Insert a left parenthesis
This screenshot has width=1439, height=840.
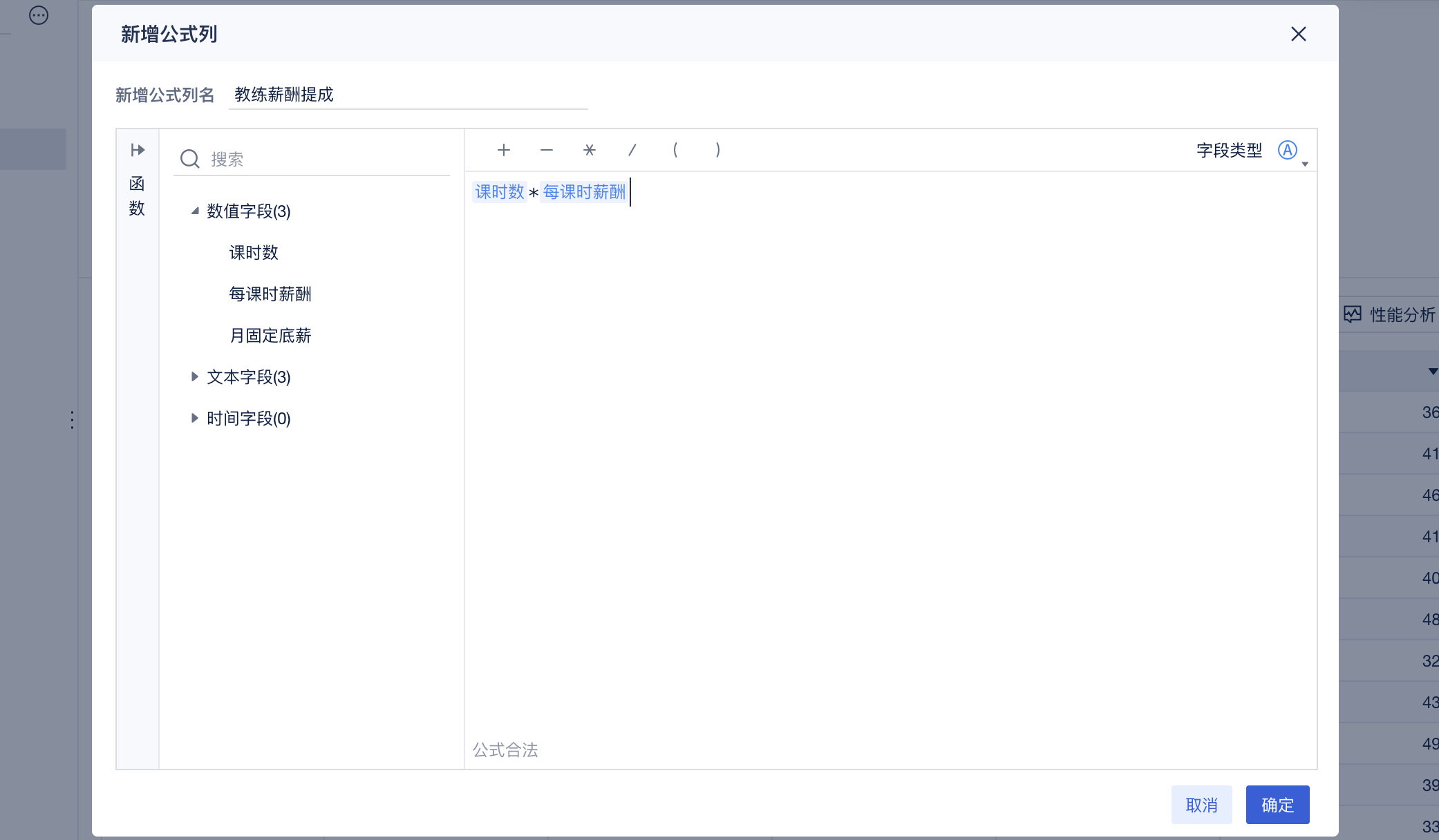675,150
